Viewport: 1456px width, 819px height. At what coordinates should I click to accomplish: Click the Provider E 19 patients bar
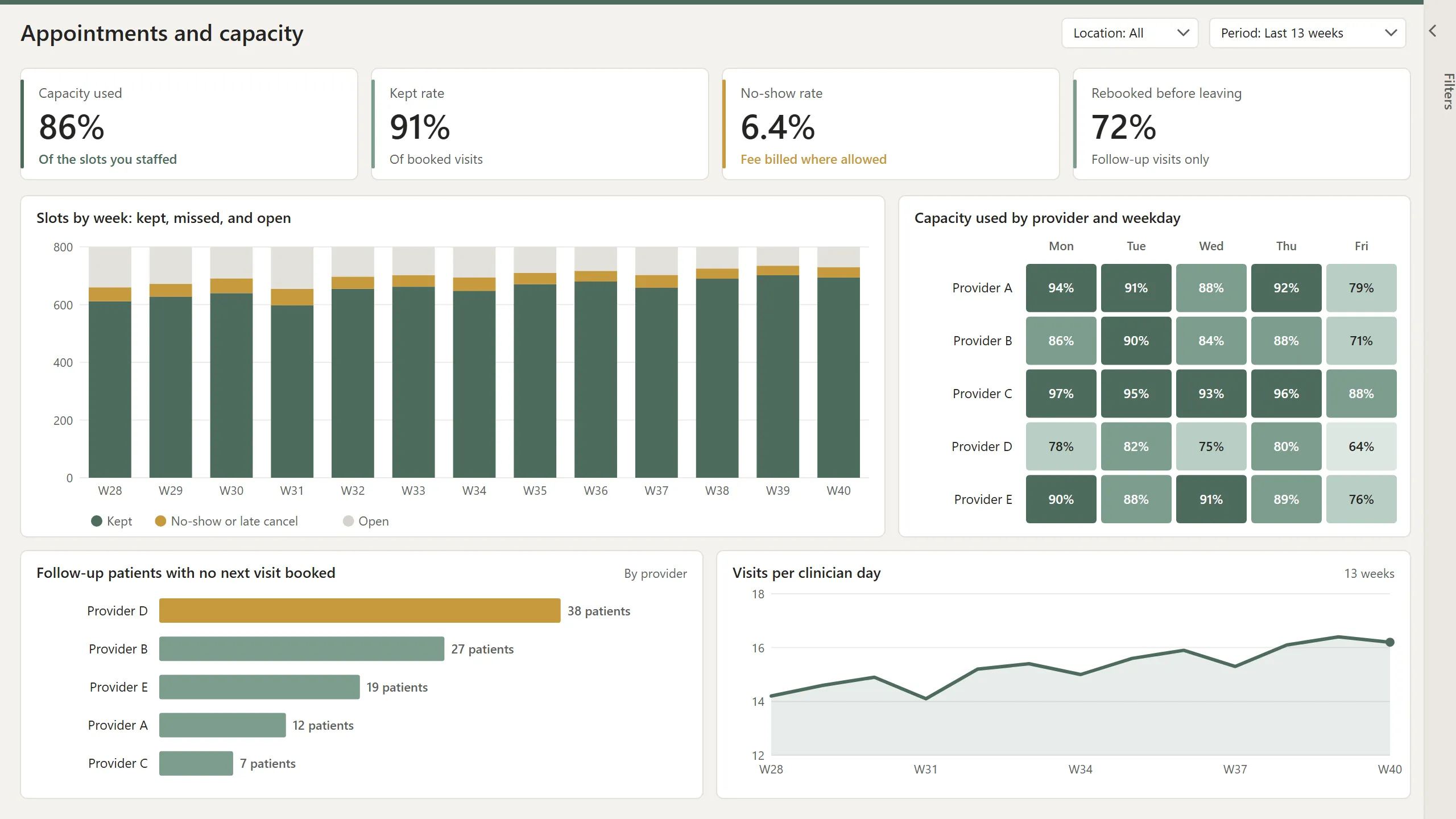pyautogui.click(x=259, y=687)
